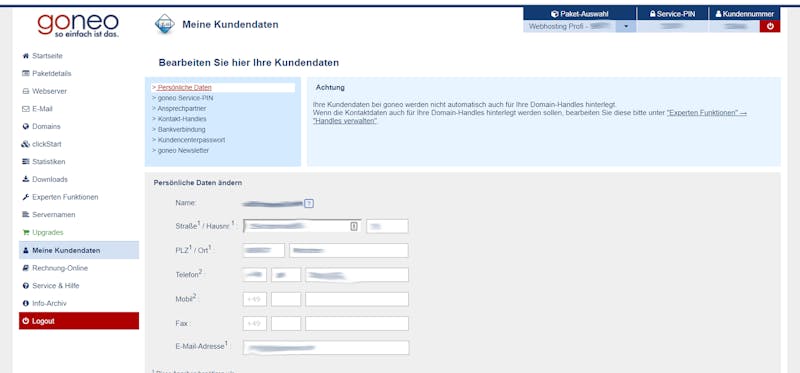Click the help icon next to Name

pos(309,204)
